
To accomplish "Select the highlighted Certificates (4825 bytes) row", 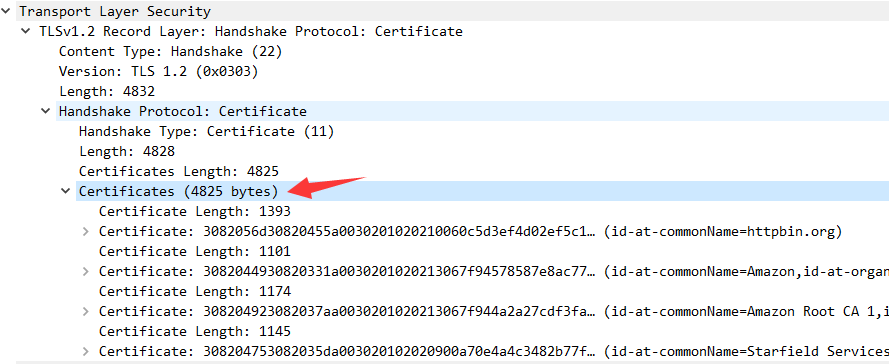I will 482,191.
